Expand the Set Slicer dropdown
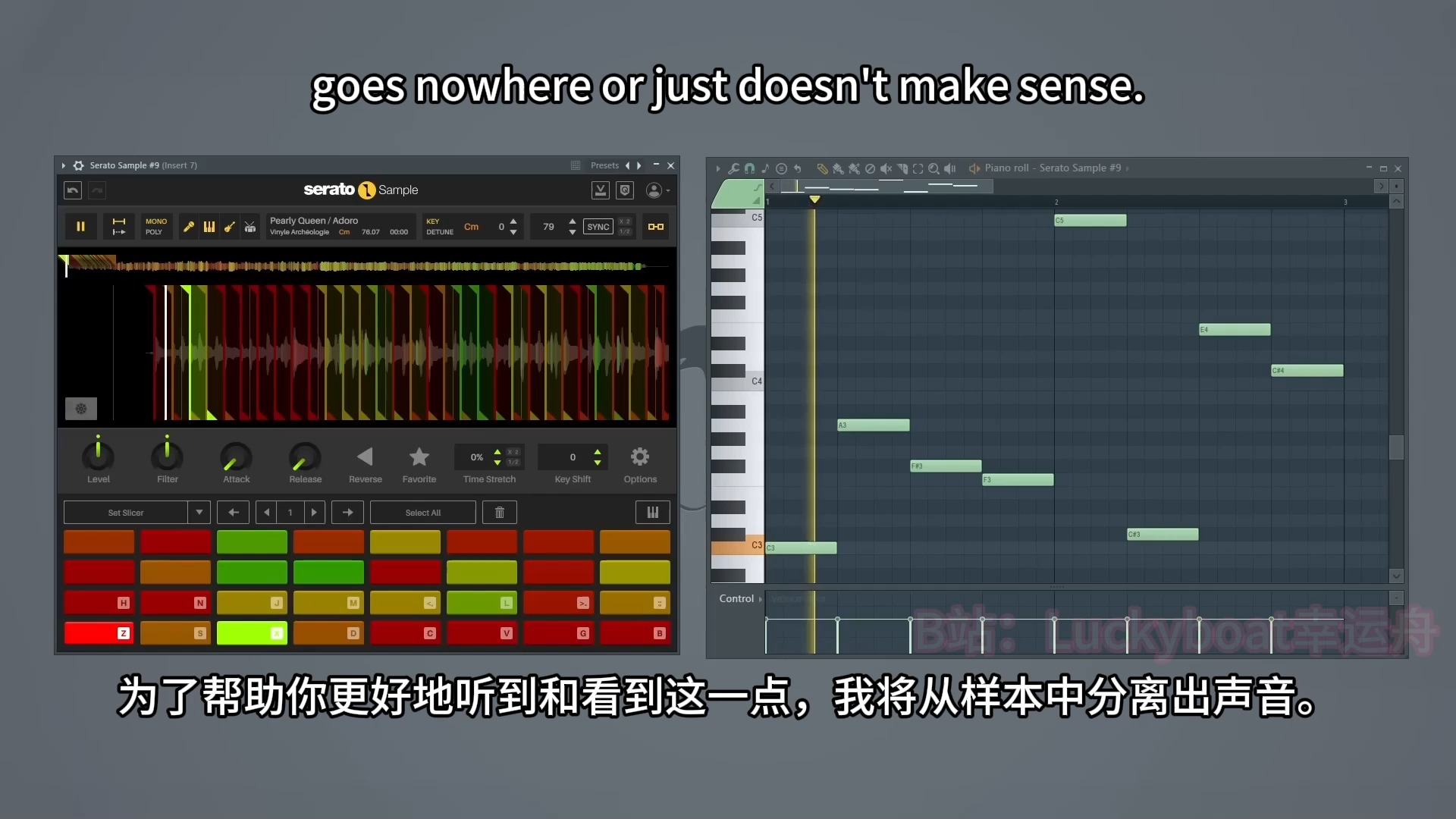The width and height of the screenshot is (1456, 819). pos(199,512)
